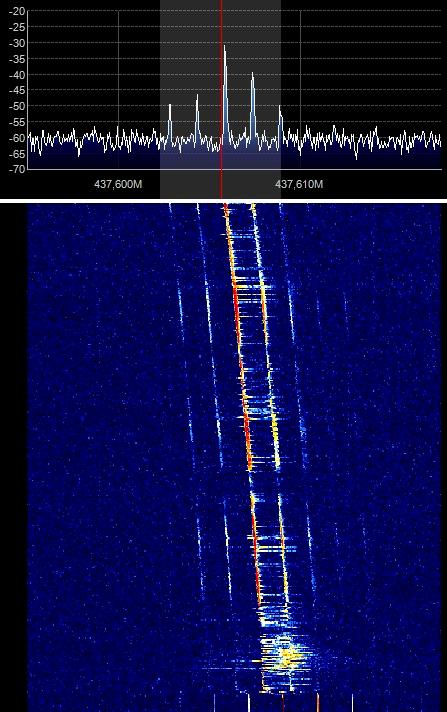Click the wide yellow signal burst in the lower waterfall
The height and width of the screenshot is (712, 447).
[285, 655]
